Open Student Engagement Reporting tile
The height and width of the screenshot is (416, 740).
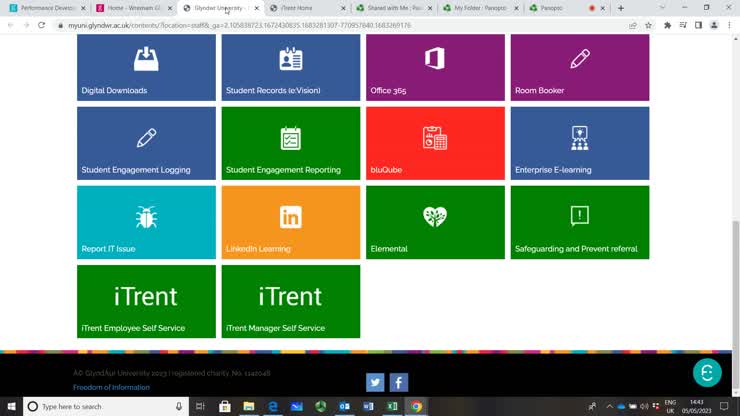pos(291,143)
